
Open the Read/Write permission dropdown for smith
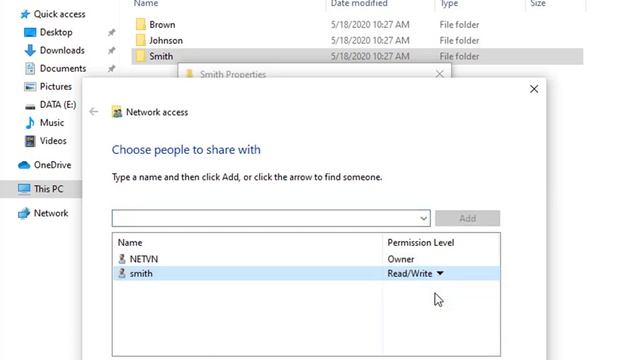click(440, 273)
